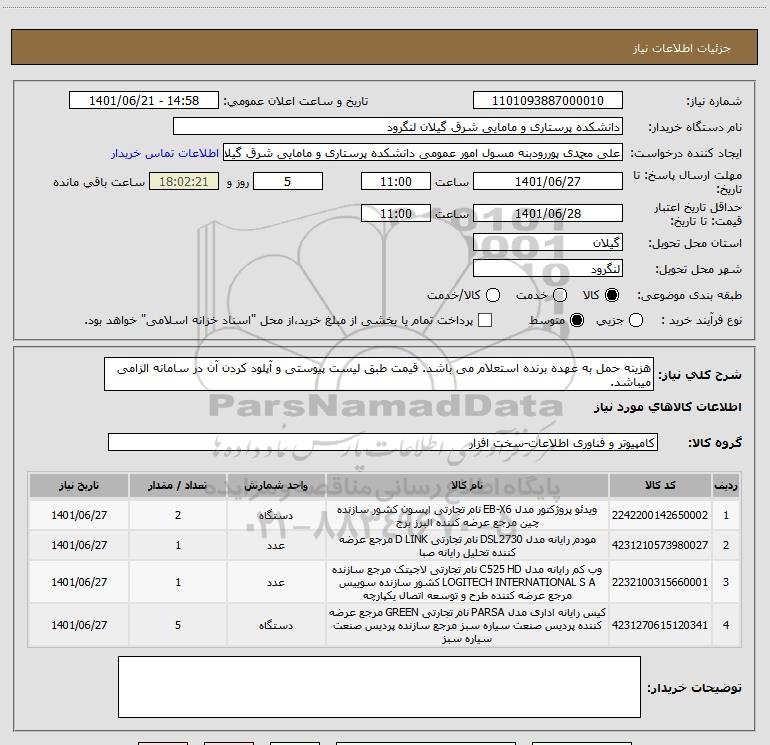Click the quantity 2 in the projector row
Screen dimensions: 770x745
pyautogui.click(x=178, y=515)
